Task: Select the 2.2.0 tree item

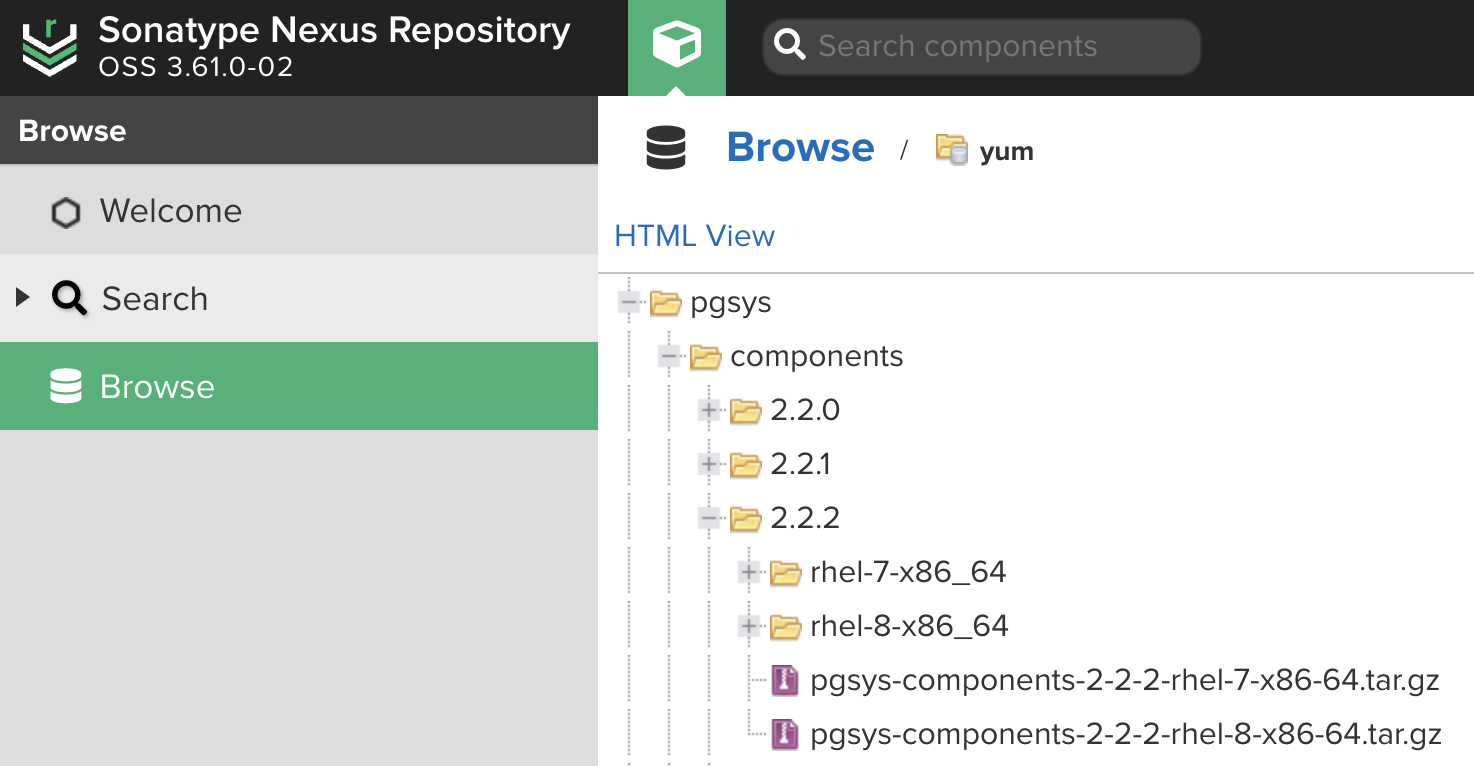Action: [804, 410]
